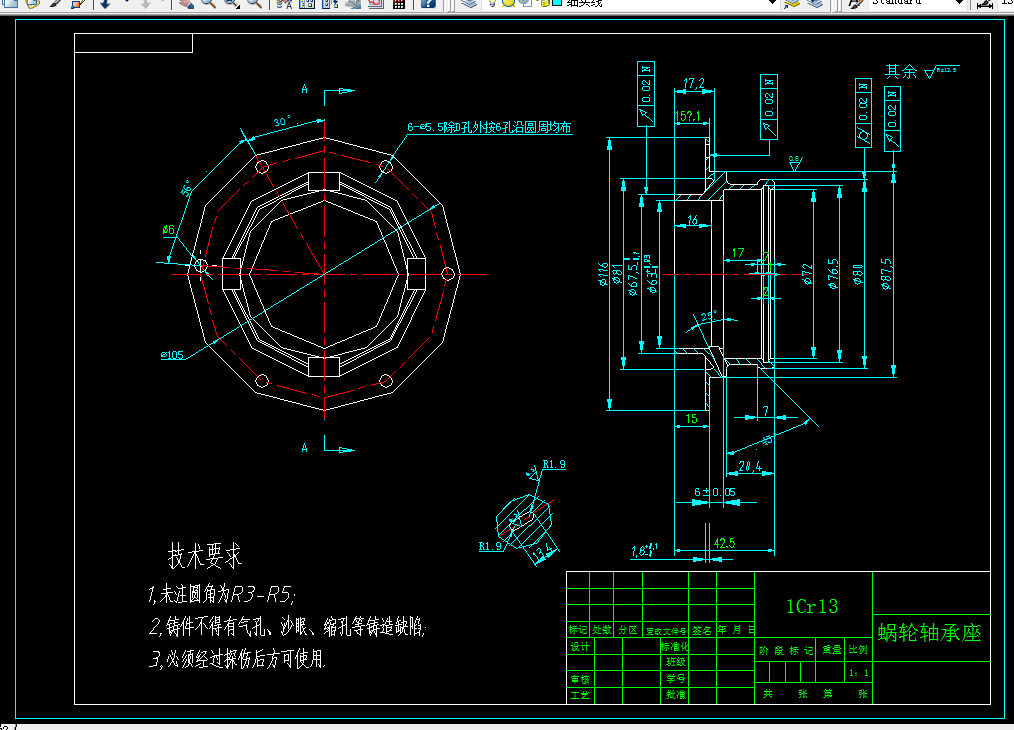1014x730 pixels.
Task: Click the paste clipboard icon
Action: pyautogui.click(x=32, y=6)
